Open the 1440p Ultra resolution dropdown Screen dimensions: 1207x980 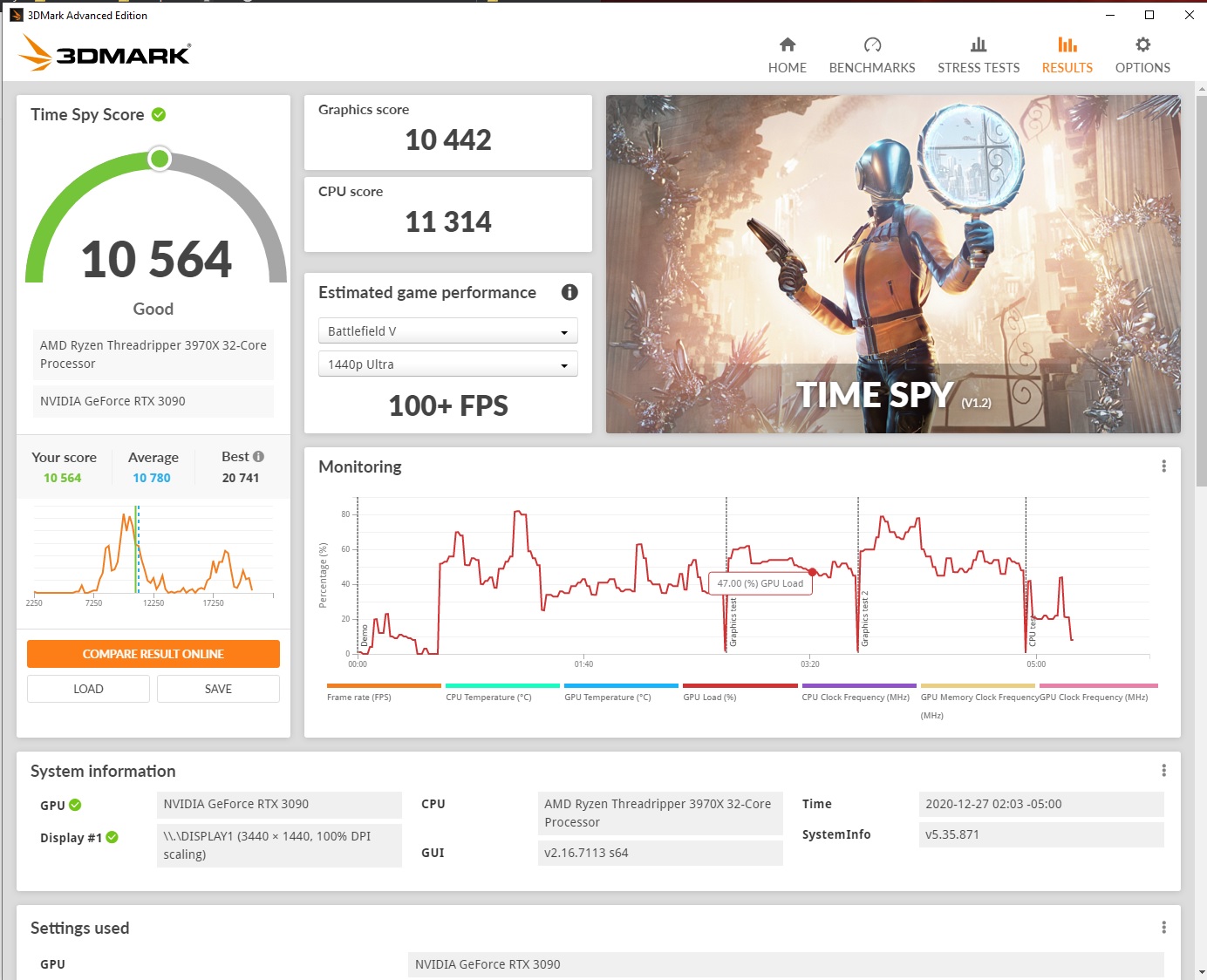[x=448, y=364]
